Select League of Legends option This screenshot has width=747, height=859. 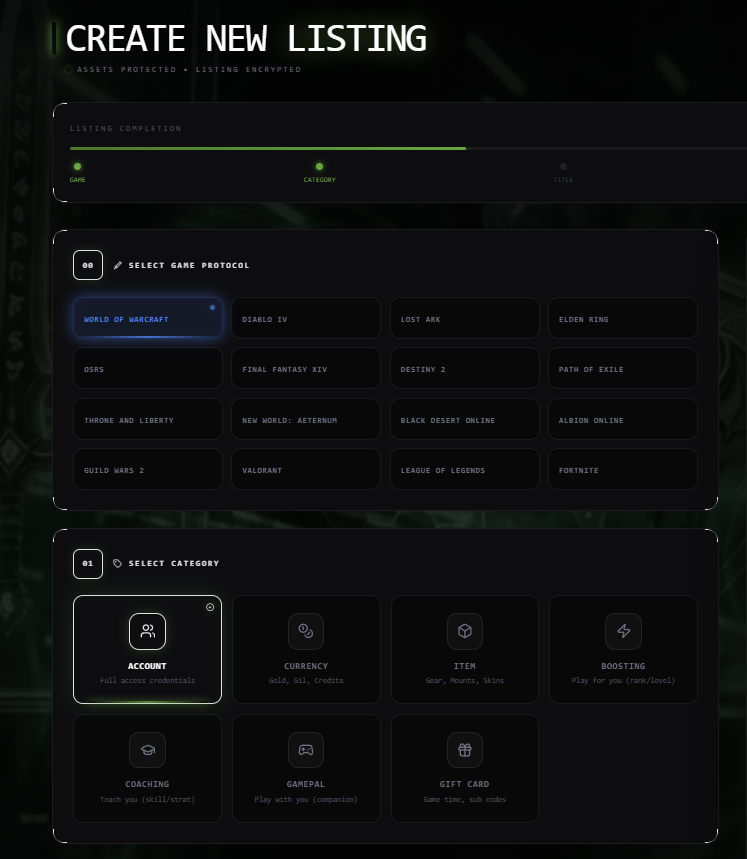coord(464,469)
